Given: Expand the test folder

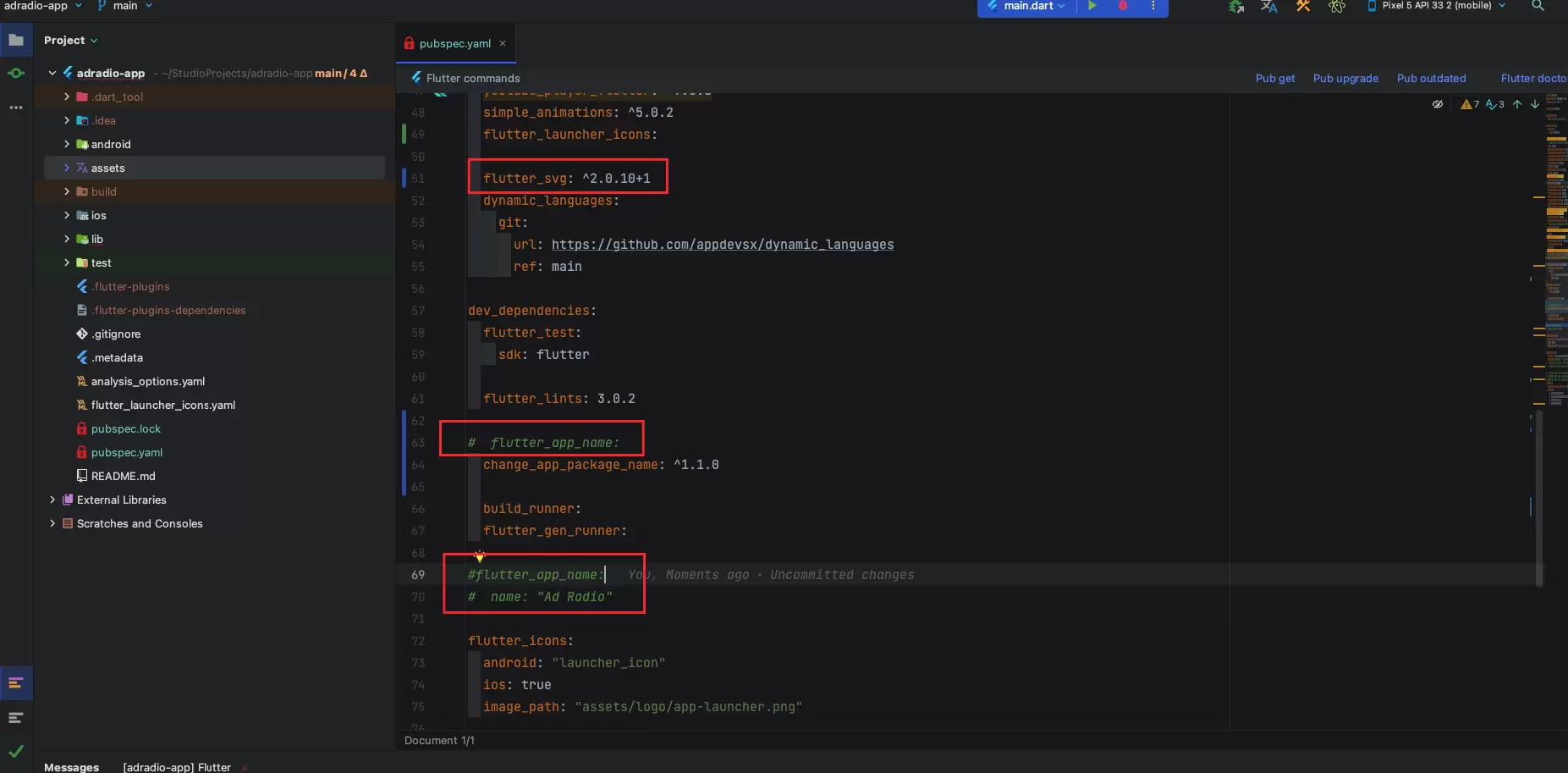Looking at the screenshot, I should (x=67, y=262).
